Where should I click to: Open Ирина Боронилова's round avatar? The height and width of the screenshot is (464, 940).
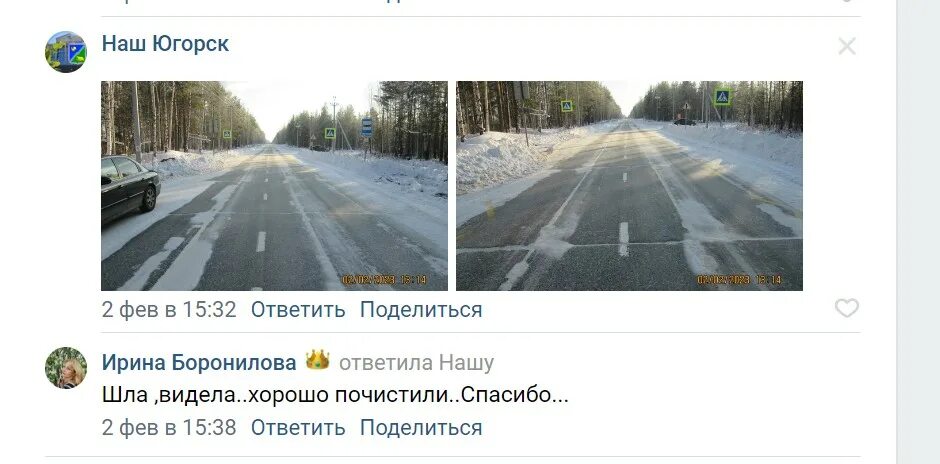[66, 367]
